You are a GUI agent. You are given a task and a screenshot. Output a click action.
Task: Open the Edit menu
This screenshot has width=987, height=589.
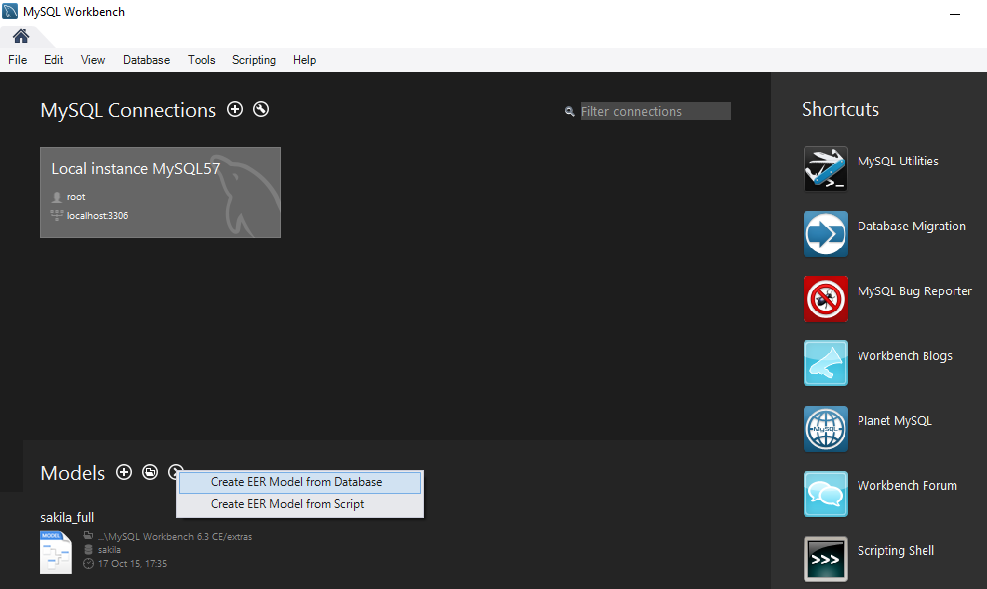[x=54, y=60]
